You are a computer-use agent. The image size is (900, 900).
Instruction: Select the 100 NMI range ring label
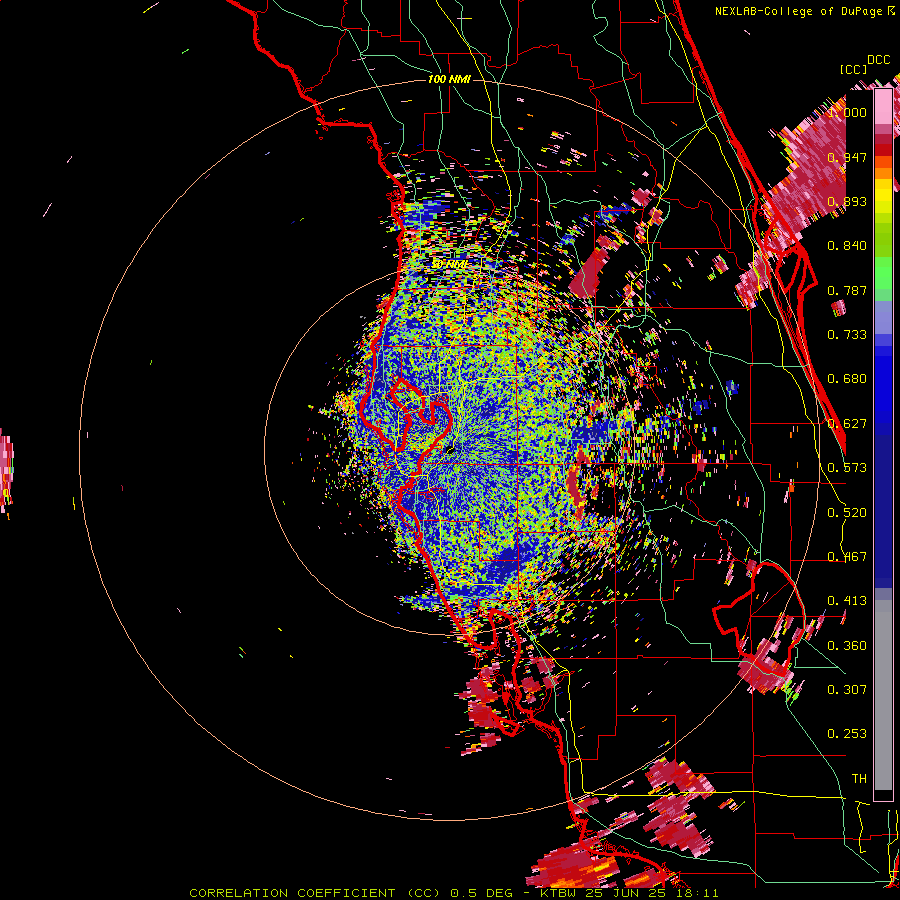click(x=449, y=79)
